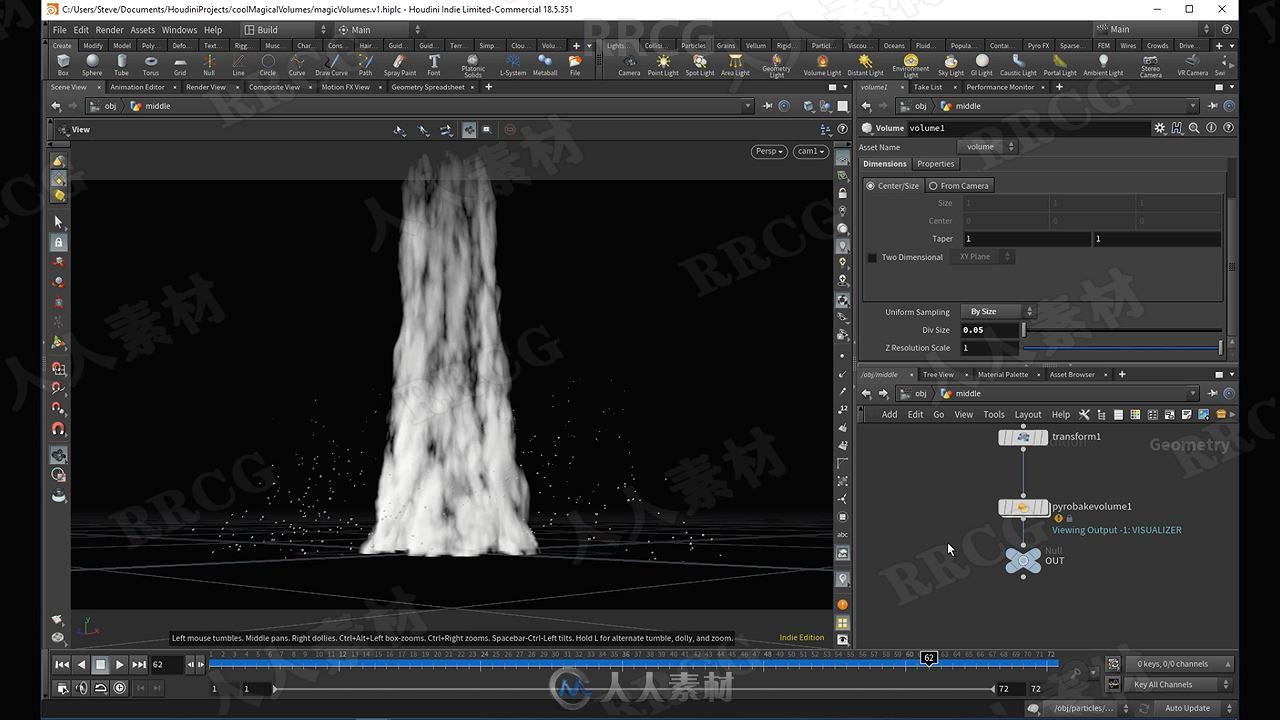Open Uniform Sampling By Size dropdown
Screen dimensions: 1280x720
[x=997, y=312]
